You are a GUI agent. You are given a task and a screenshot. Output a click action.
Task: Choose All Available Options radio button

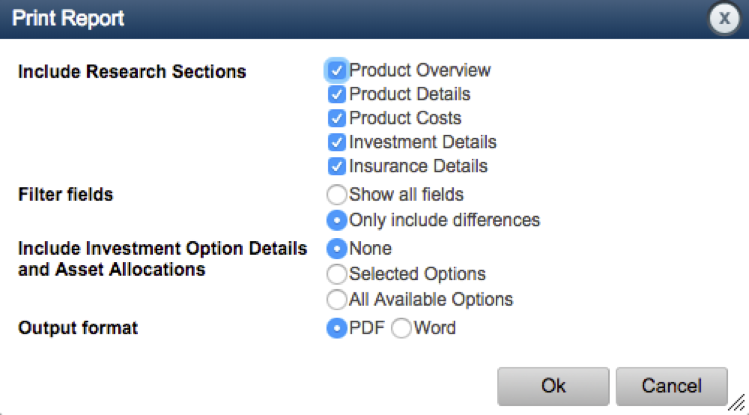[x=337, y=299]
